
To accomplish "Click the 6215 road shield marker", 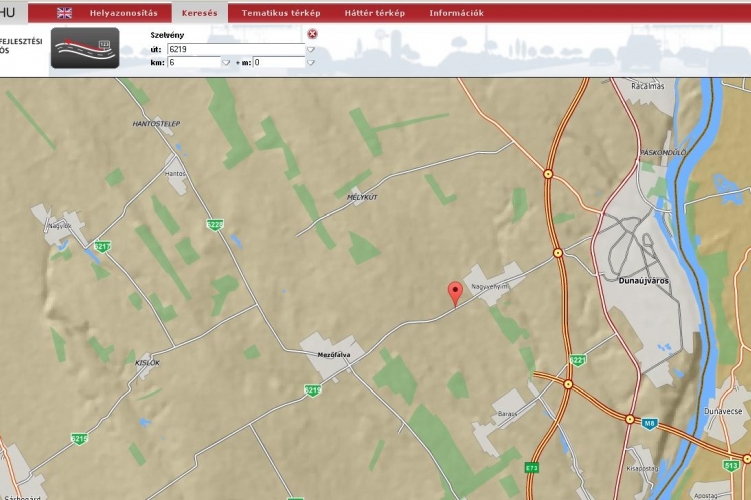I will [79, 438].
